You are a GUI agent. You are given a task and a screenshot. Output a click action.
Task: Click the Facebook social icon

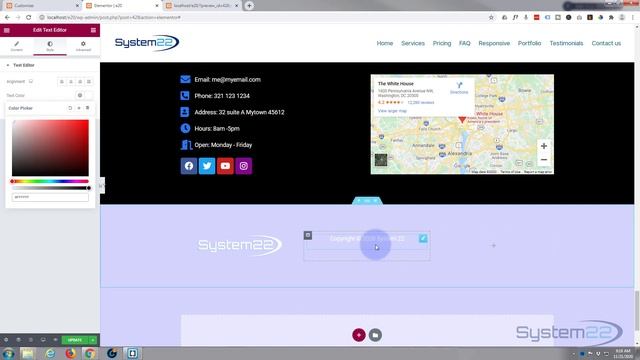click(189, 166)
